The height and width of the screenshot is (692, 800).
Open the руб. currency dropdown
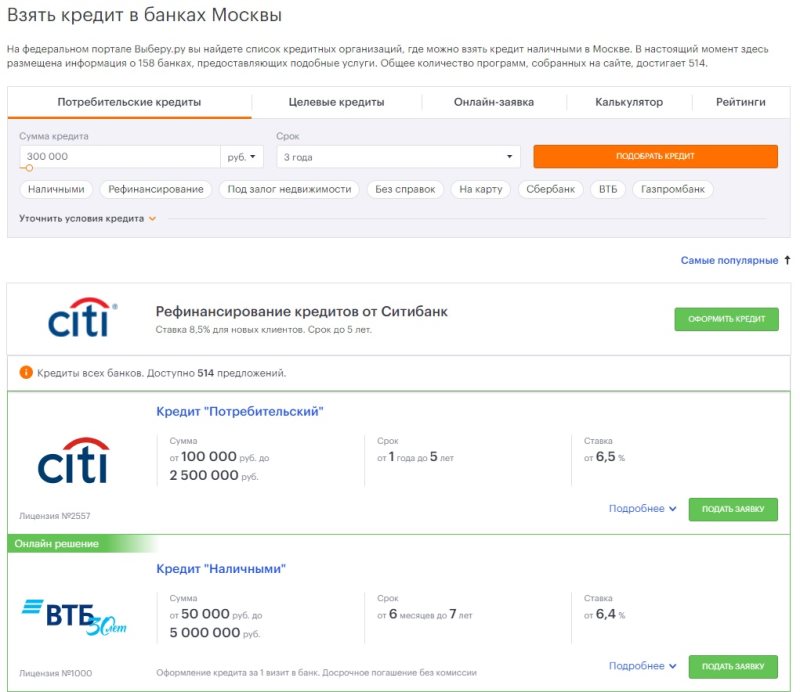click(x=242, y=157)
